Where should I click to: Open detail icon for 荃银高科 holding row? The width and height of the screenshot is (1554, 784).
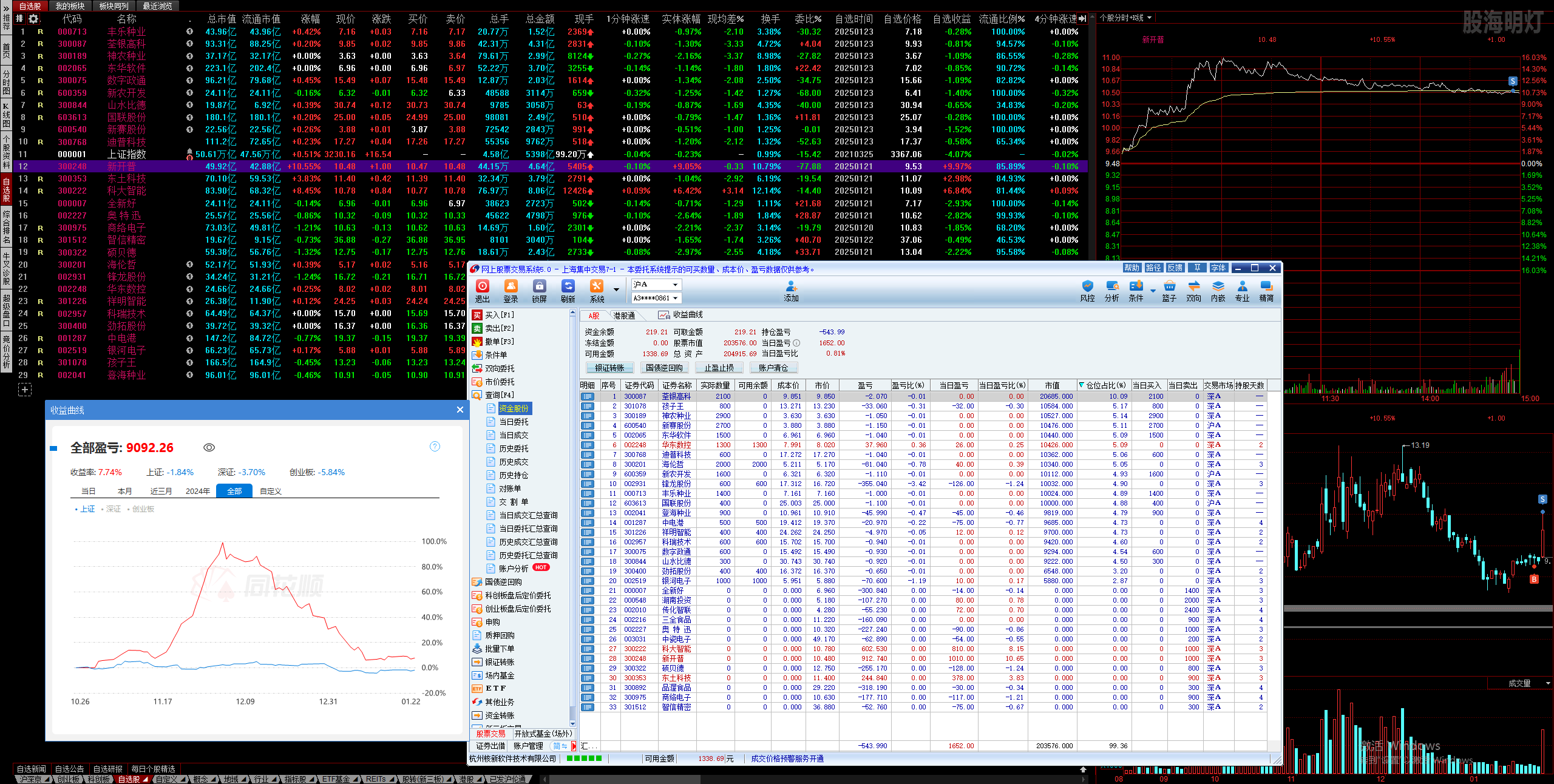pyautogui.click(x=587, y=396)
